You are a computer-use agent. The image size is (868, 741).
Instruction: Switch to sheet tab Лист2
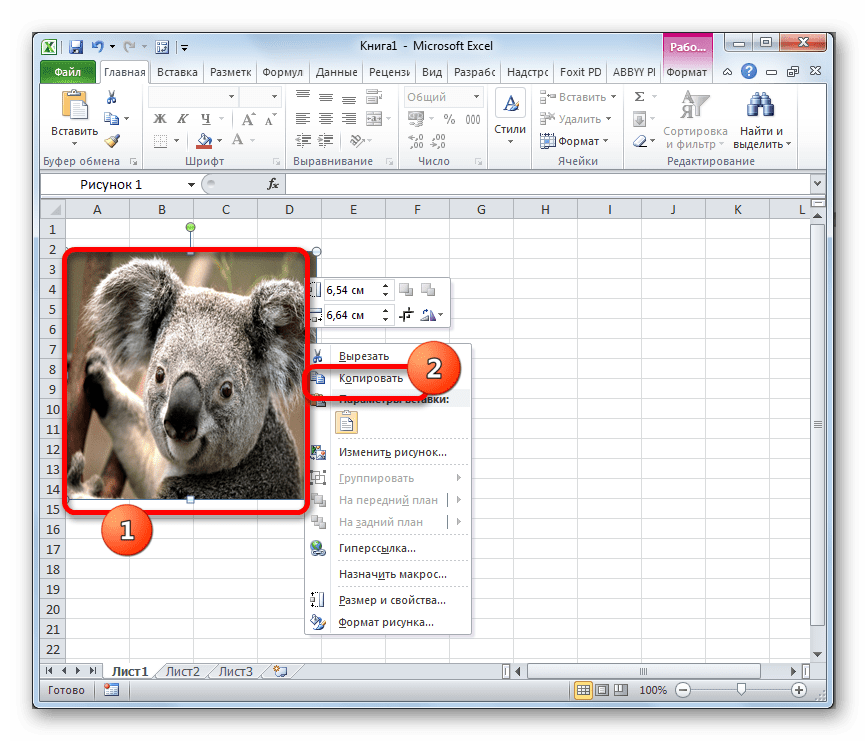pyautogui.click(x=182, y=671)
